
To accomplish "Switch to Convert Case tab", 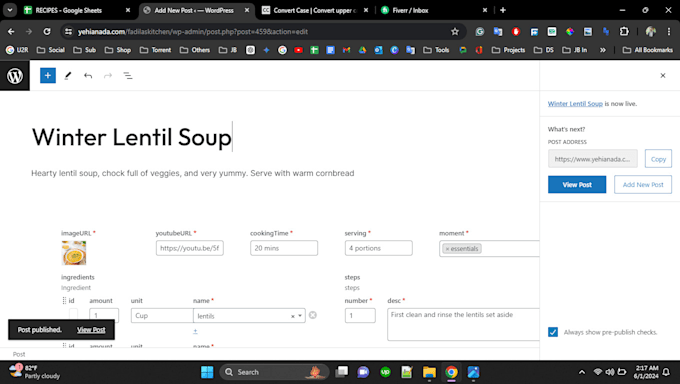I will (315, 10).
